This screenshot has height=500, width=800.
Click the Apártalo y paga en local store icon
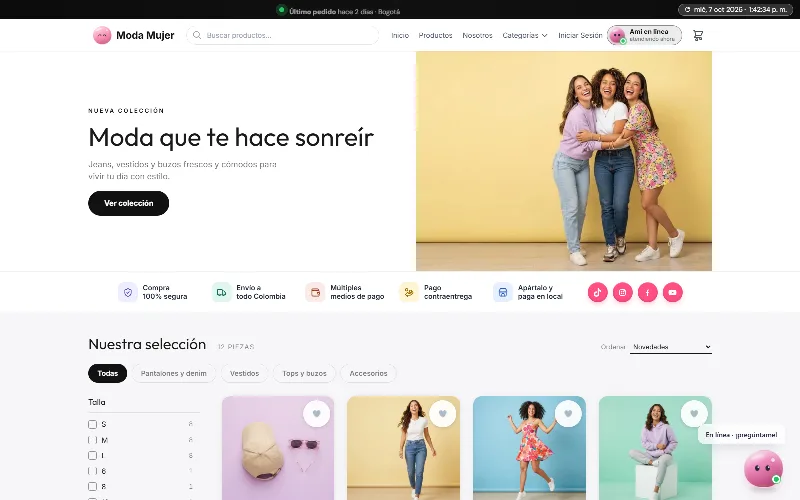[503, 292]
